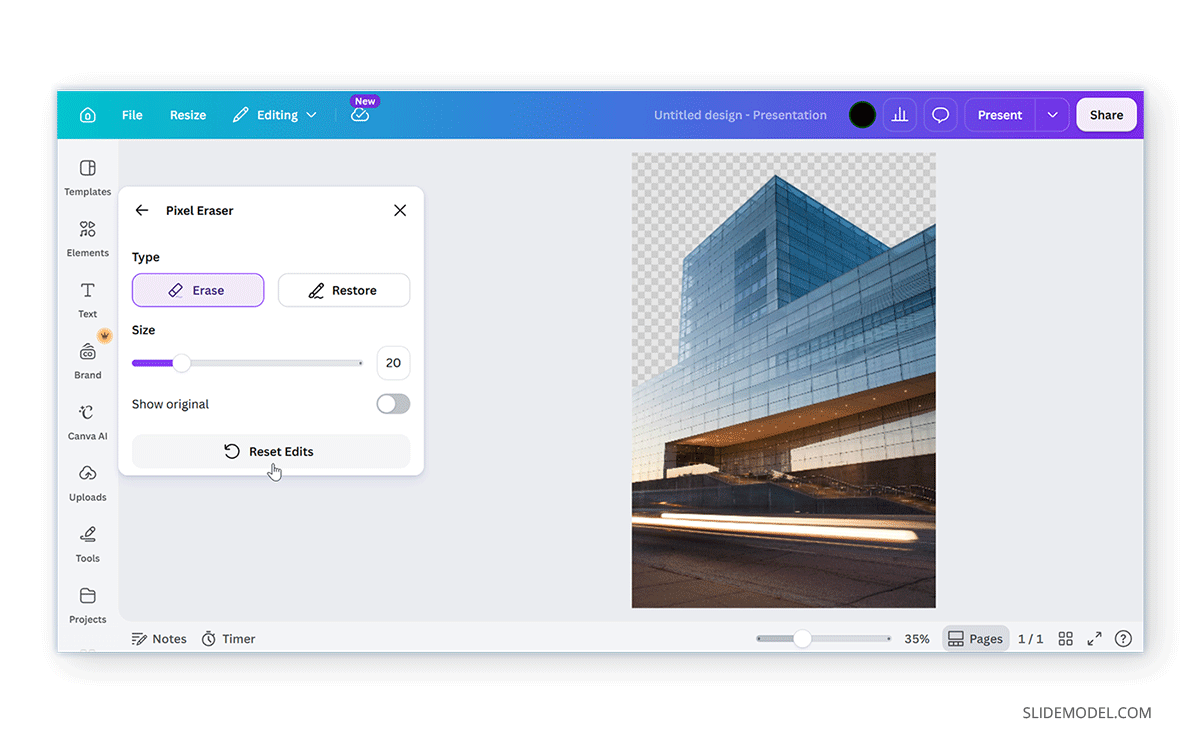
Task: Open the Projects sidebar panel
Action: click(88, 605)
